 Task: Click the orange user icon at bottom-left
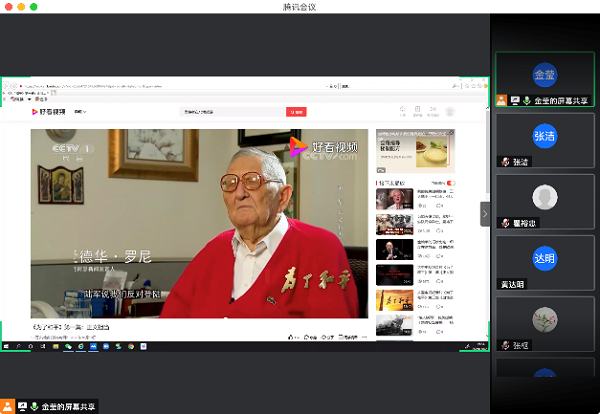pos(7,407)
